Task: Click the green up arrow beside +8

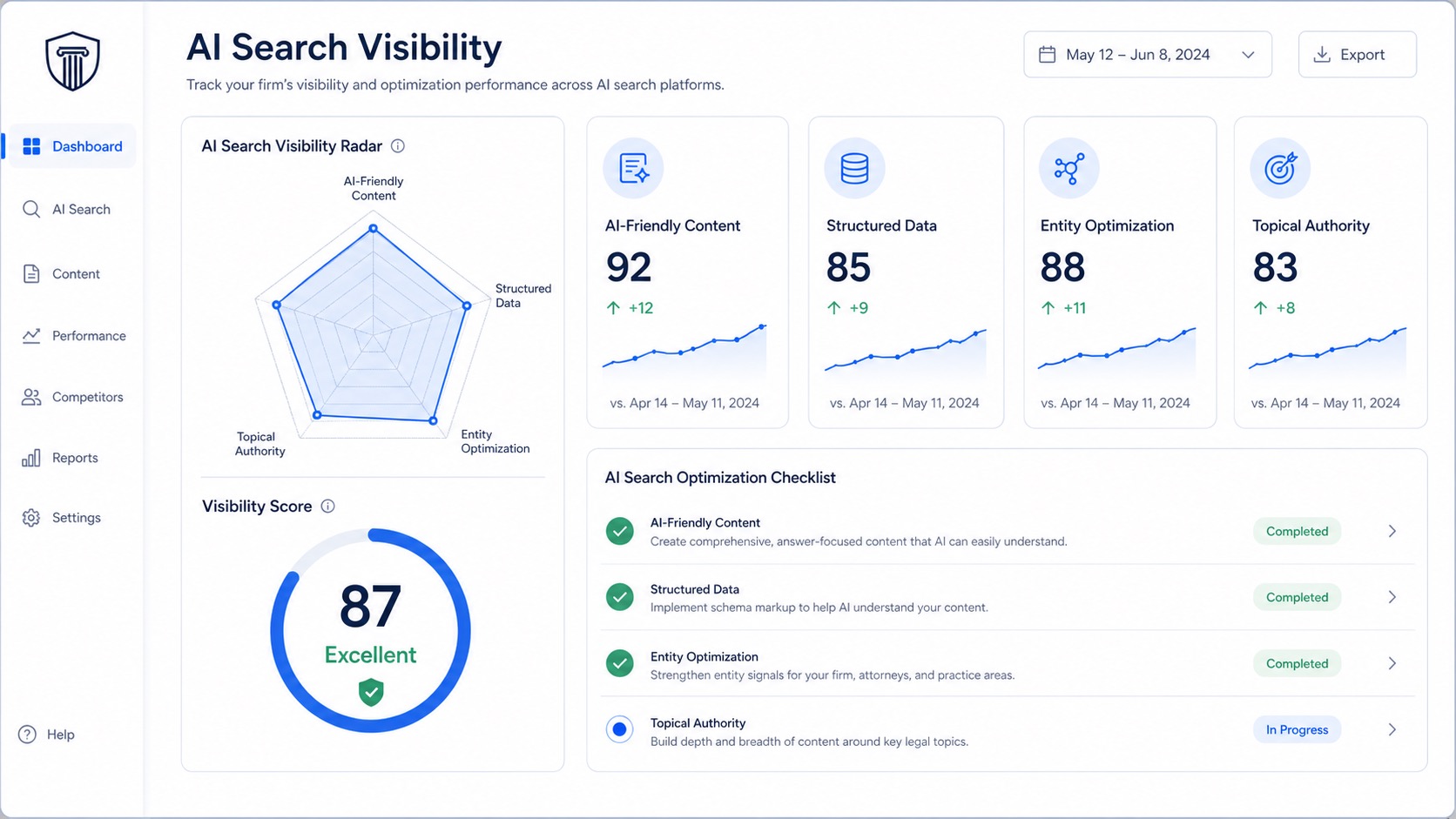Action: 1260,308
